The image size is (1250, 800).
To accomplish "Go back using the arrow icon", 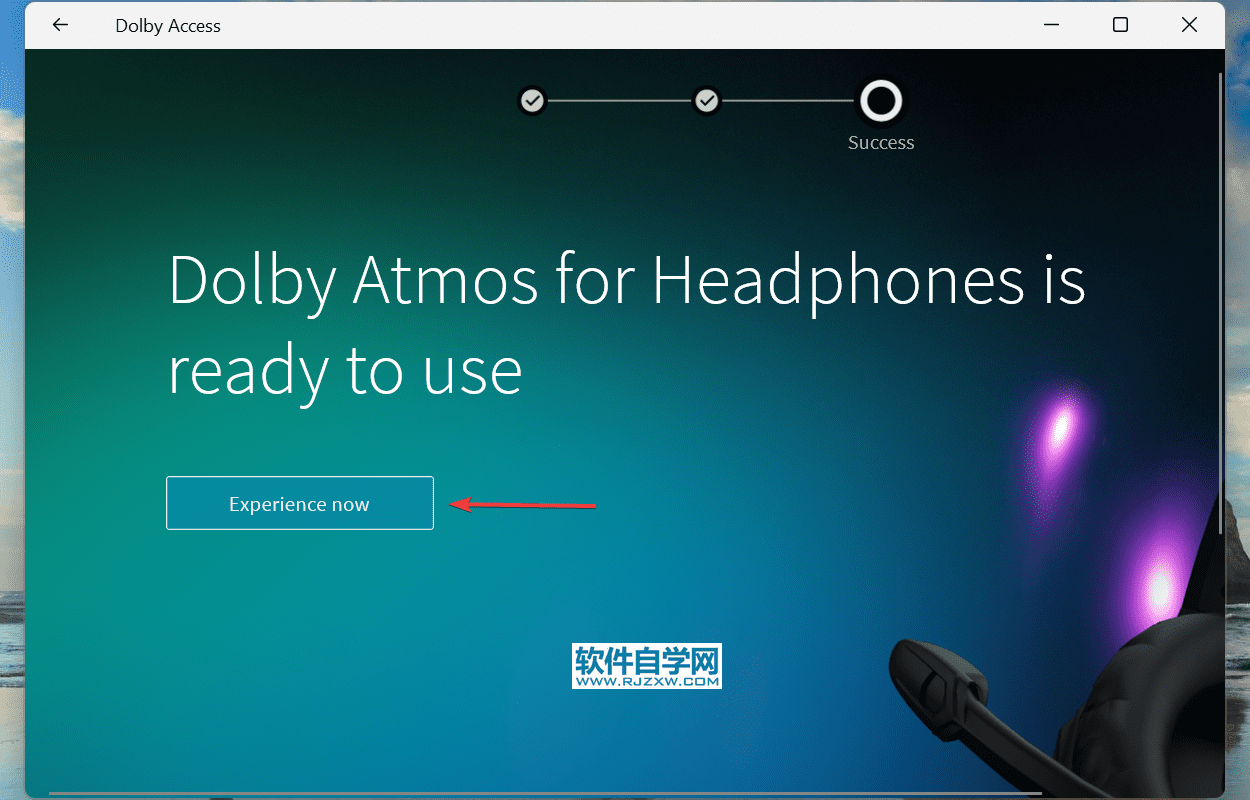I will 60,25.
